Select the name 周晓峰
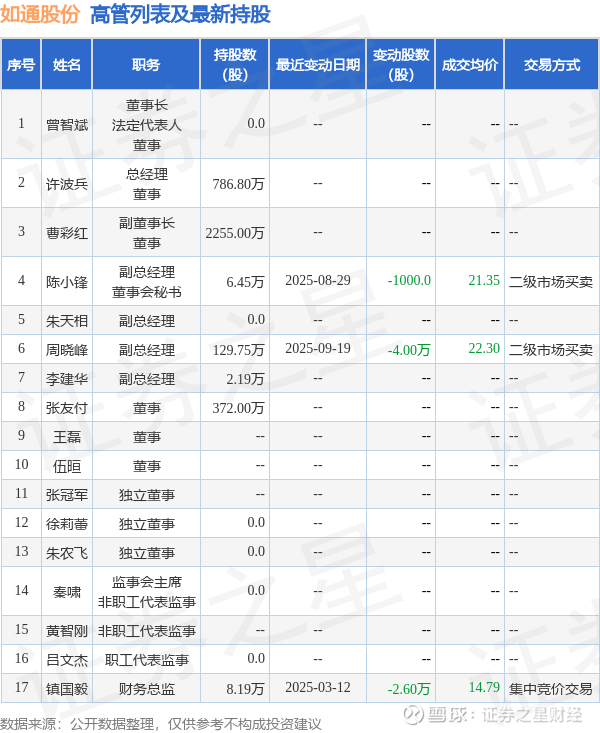Image resolution: width=600 pixels, height=733 pixels. pyautogui.click(x=67, y=350)
